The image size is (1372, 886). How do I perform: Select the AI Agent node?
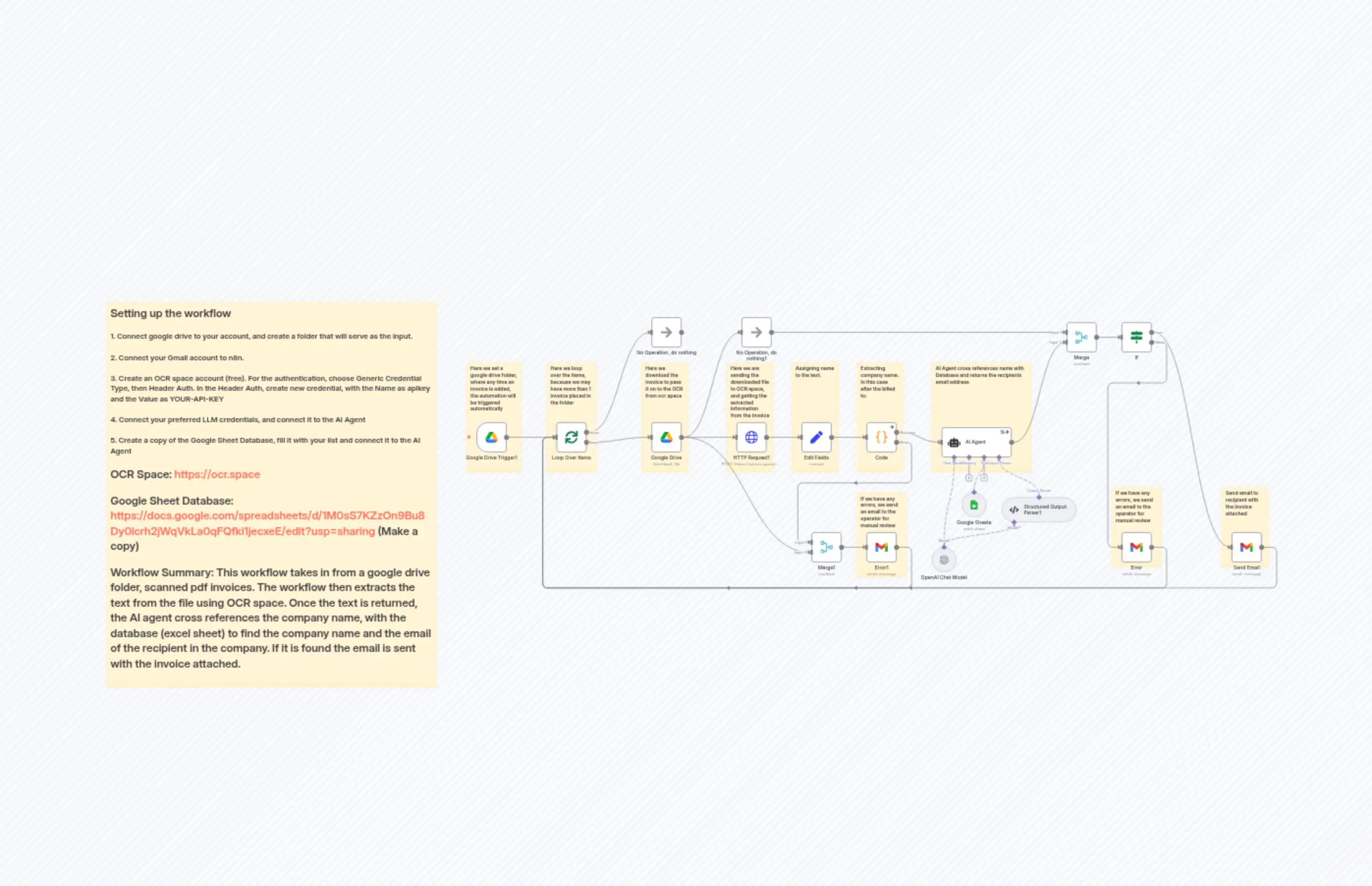pyautogui.click(x=976, y=442)
